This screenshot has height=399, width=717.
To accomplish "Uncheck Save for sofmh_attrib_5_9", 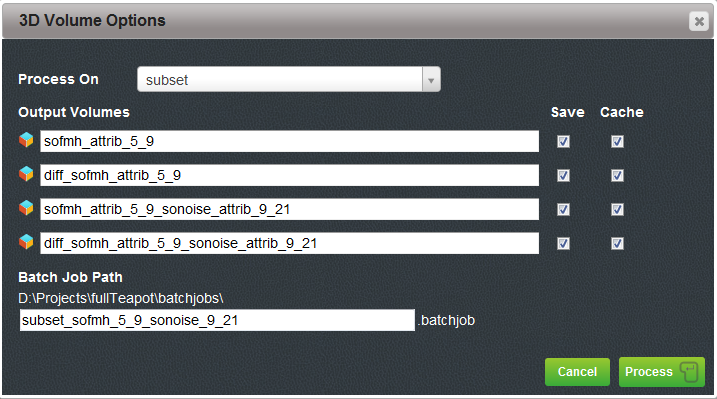I will (563, 142).
